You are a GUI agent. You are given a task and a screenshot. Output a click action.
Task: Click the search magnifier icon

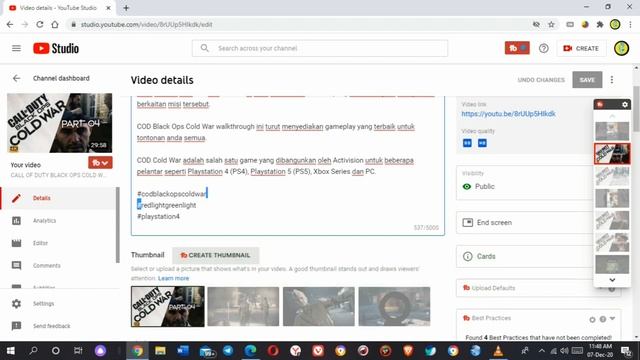click(204, 48)
